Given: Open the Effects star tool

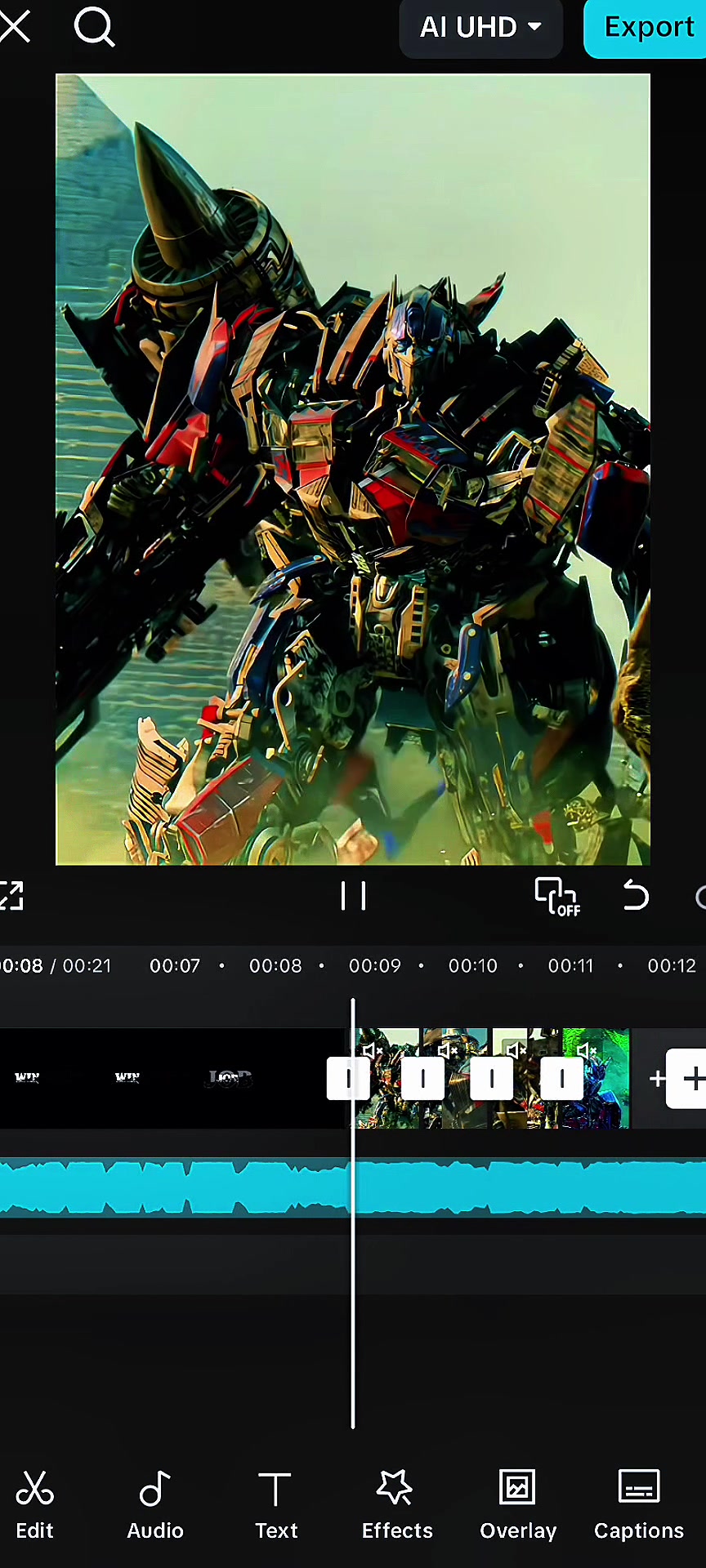Looking at the screenshot, I should click(397, 1504).
